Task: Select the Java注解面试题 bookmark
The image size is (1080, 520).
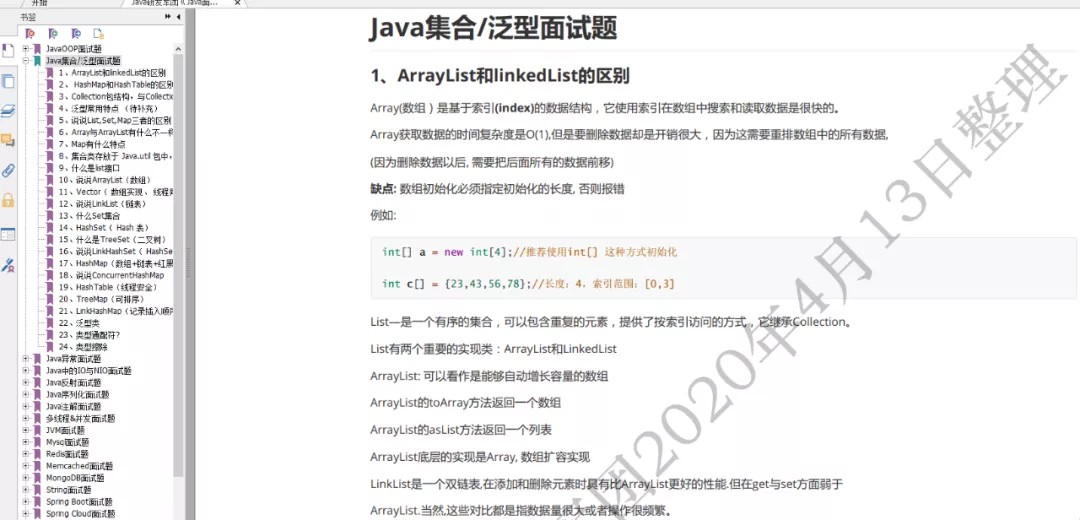Action: pos(73,406)
